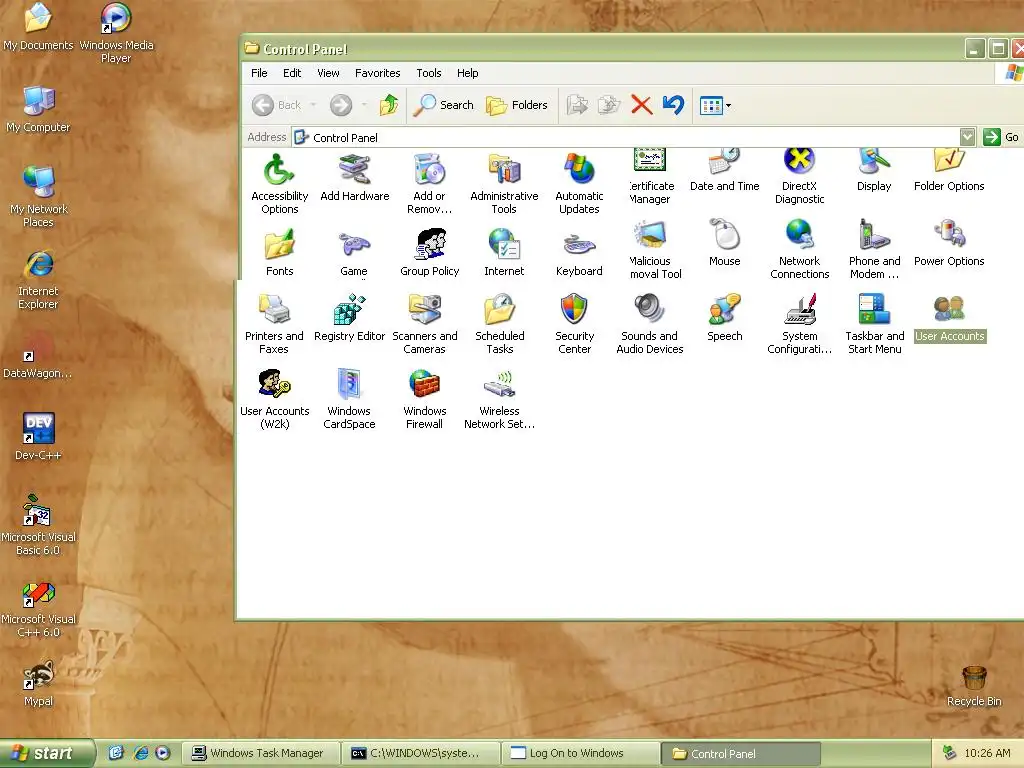Open the Security Center icon
This screenshot has height=768, width=1024.
574,324
